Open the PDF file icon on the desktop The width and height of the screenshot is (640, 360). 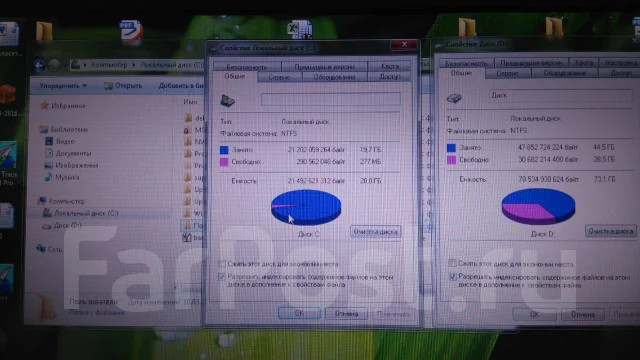tap(131, 30)
